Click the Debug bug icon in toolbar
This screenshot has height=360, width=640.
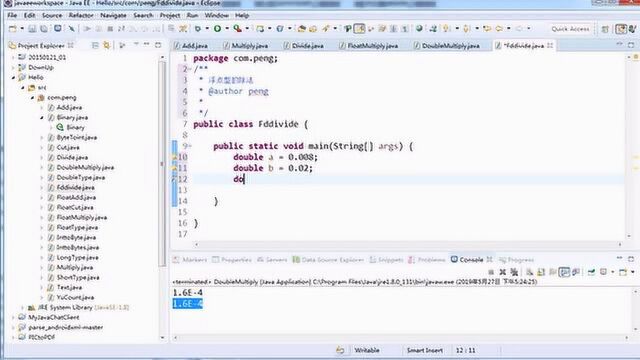coord(198,29)
